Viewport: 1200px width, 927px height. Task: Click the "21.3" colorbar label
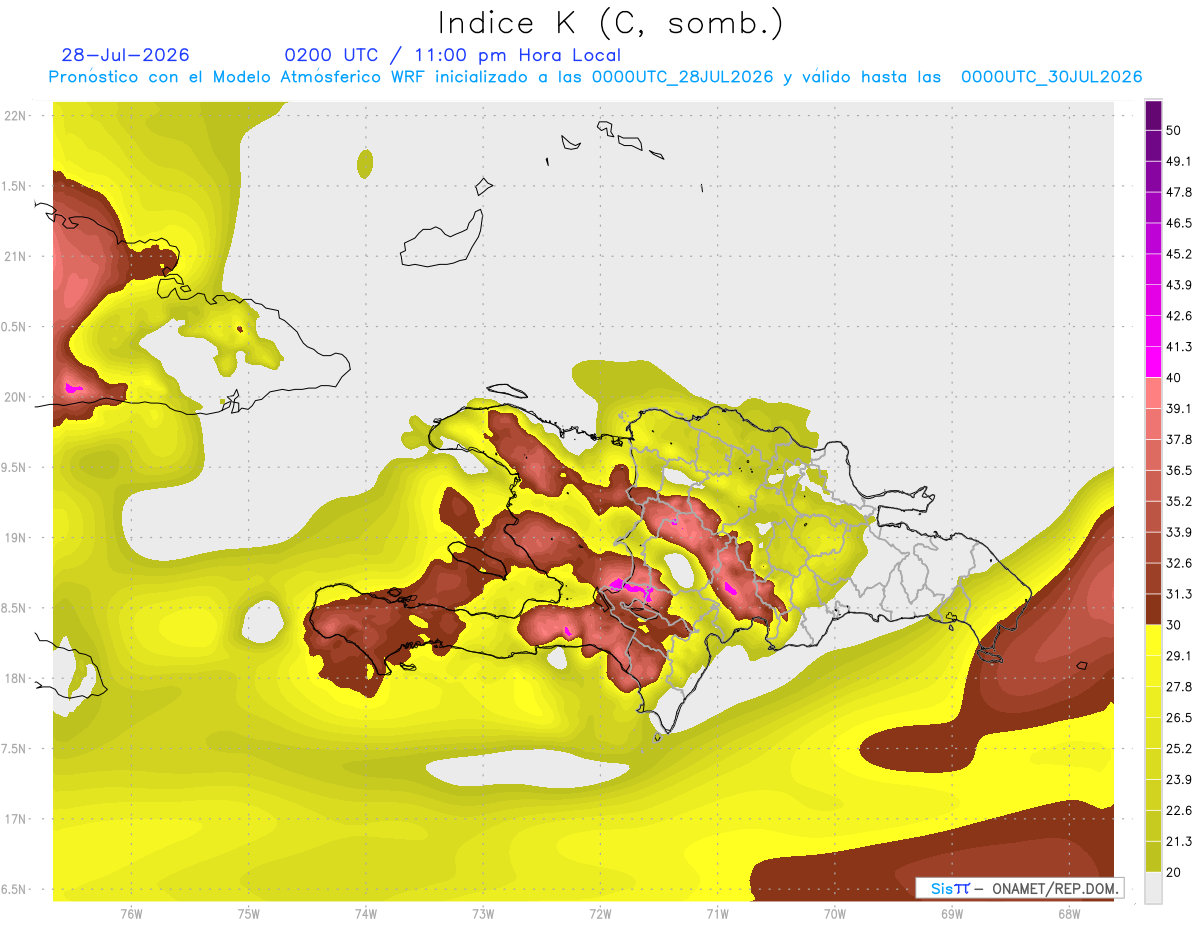pyautogui.click(x=1178, y=841)
